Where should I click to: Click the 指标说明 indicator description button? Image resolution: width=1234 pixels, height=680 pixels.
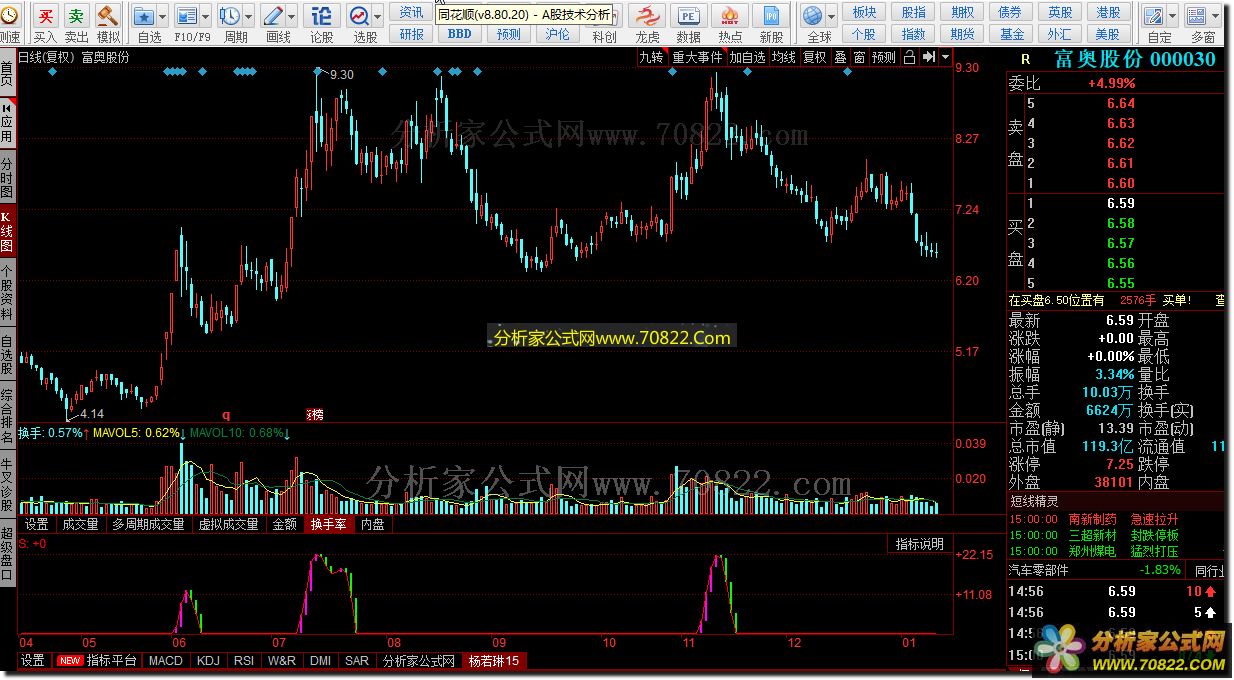coord(919,544)
